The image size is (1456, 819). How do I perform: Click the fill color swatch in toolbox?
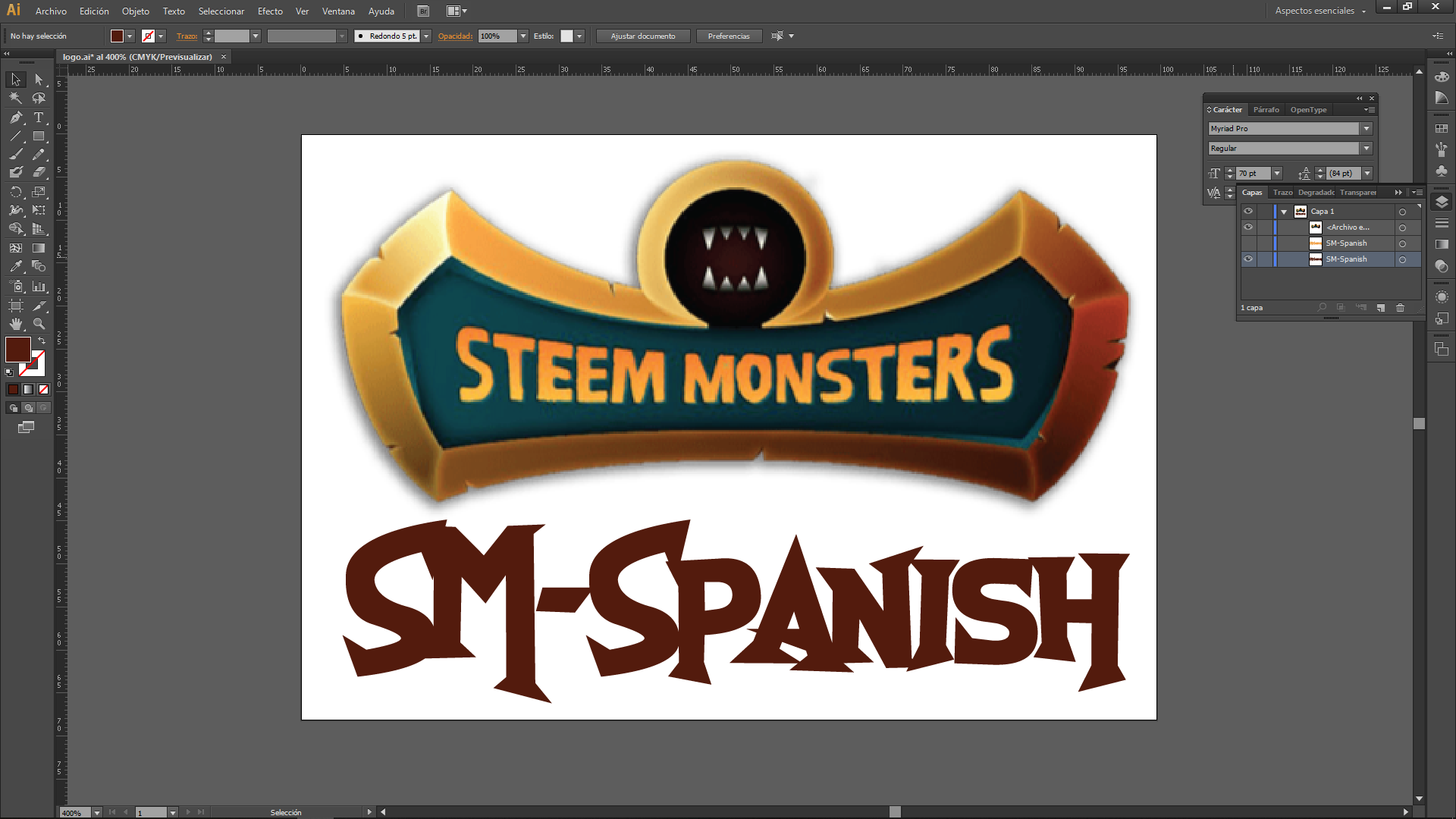[17, 350]
